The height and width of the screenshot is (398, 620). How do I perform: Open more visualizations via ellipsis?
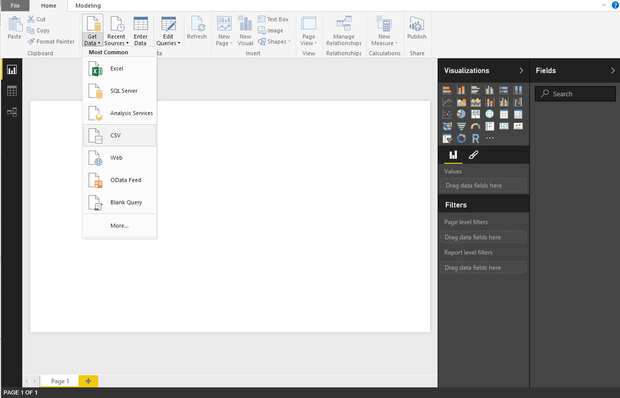490,138
